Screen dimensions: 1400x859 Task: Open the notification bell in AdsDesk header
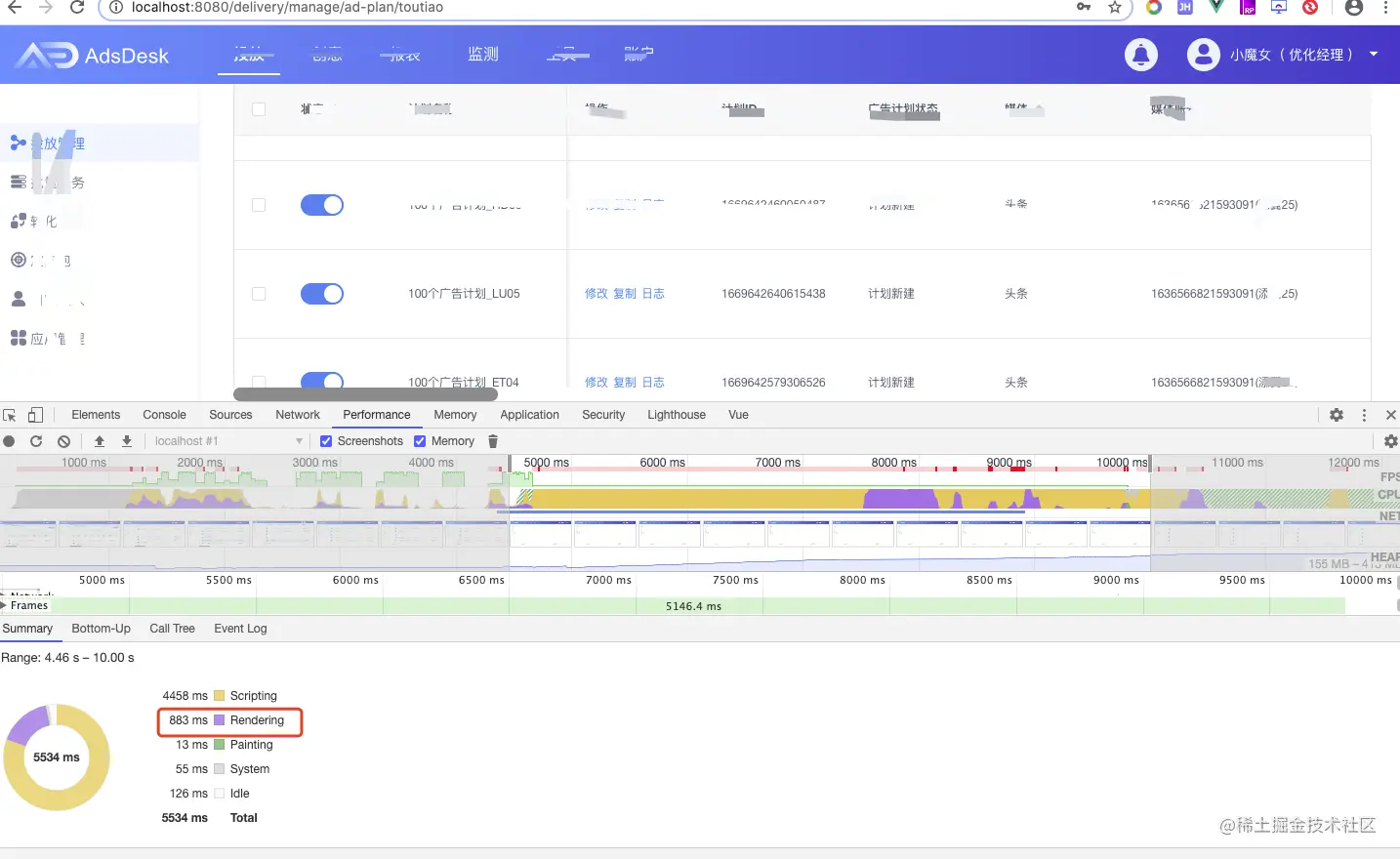click(x=1140, y=55)
